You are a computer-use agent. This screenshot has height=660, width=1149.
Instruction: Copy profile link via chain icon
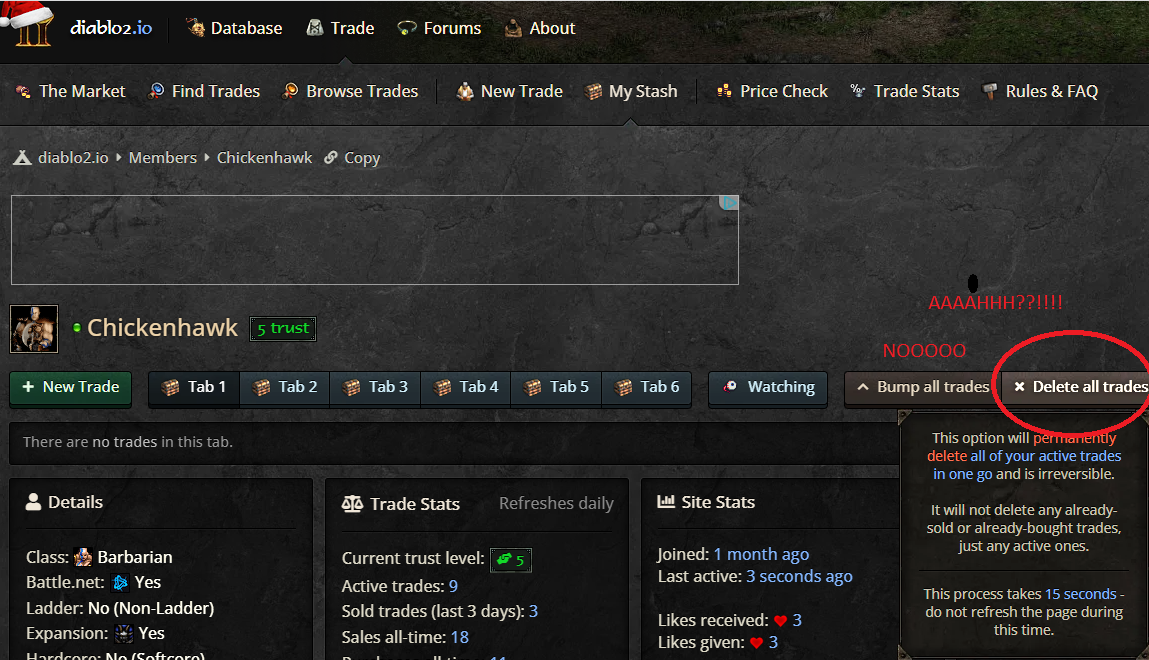tap(331, 157)
